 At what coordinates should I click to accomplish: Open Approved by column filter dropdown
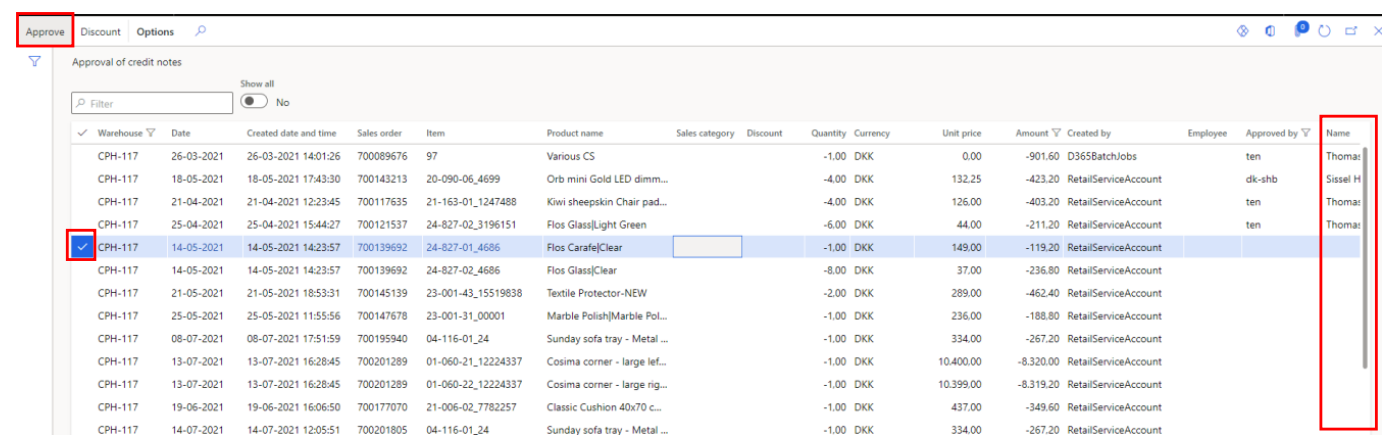pos(1306,133)
